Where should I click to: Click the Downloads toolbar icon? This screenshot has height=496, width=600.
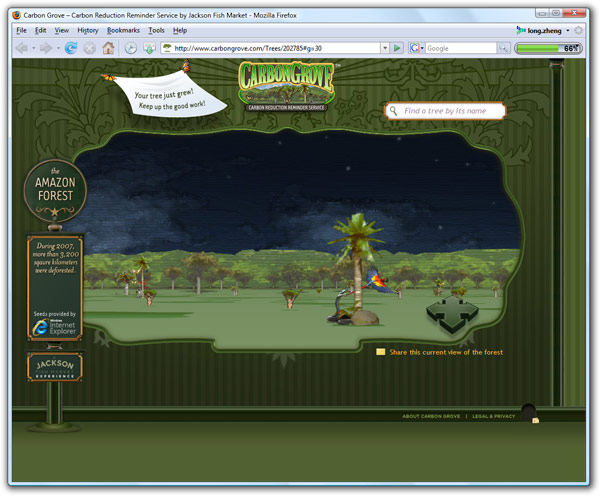149,48
